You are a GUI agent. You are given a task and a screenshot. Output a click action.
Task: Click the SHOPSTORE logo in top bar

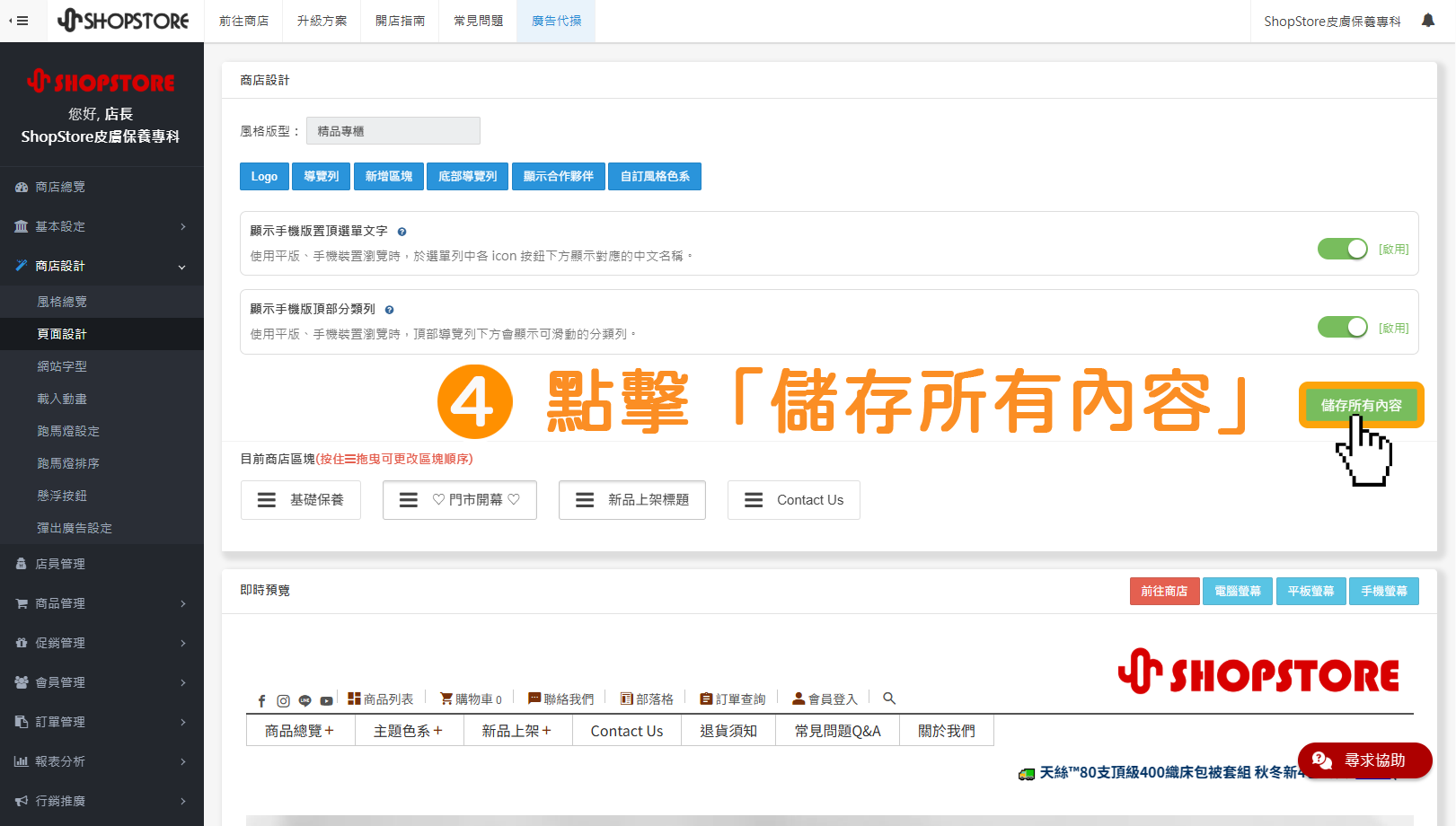point(123,20)
